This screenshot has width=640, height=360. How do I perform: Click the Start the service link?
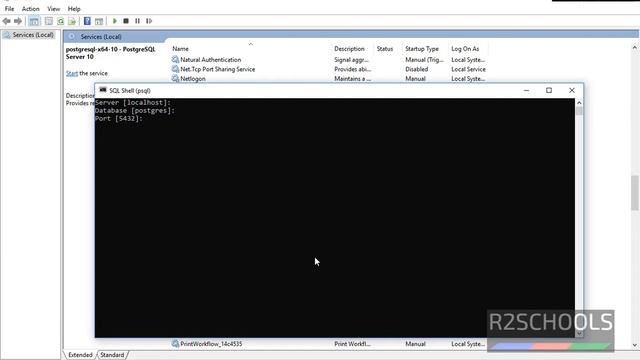coord(72,73)
